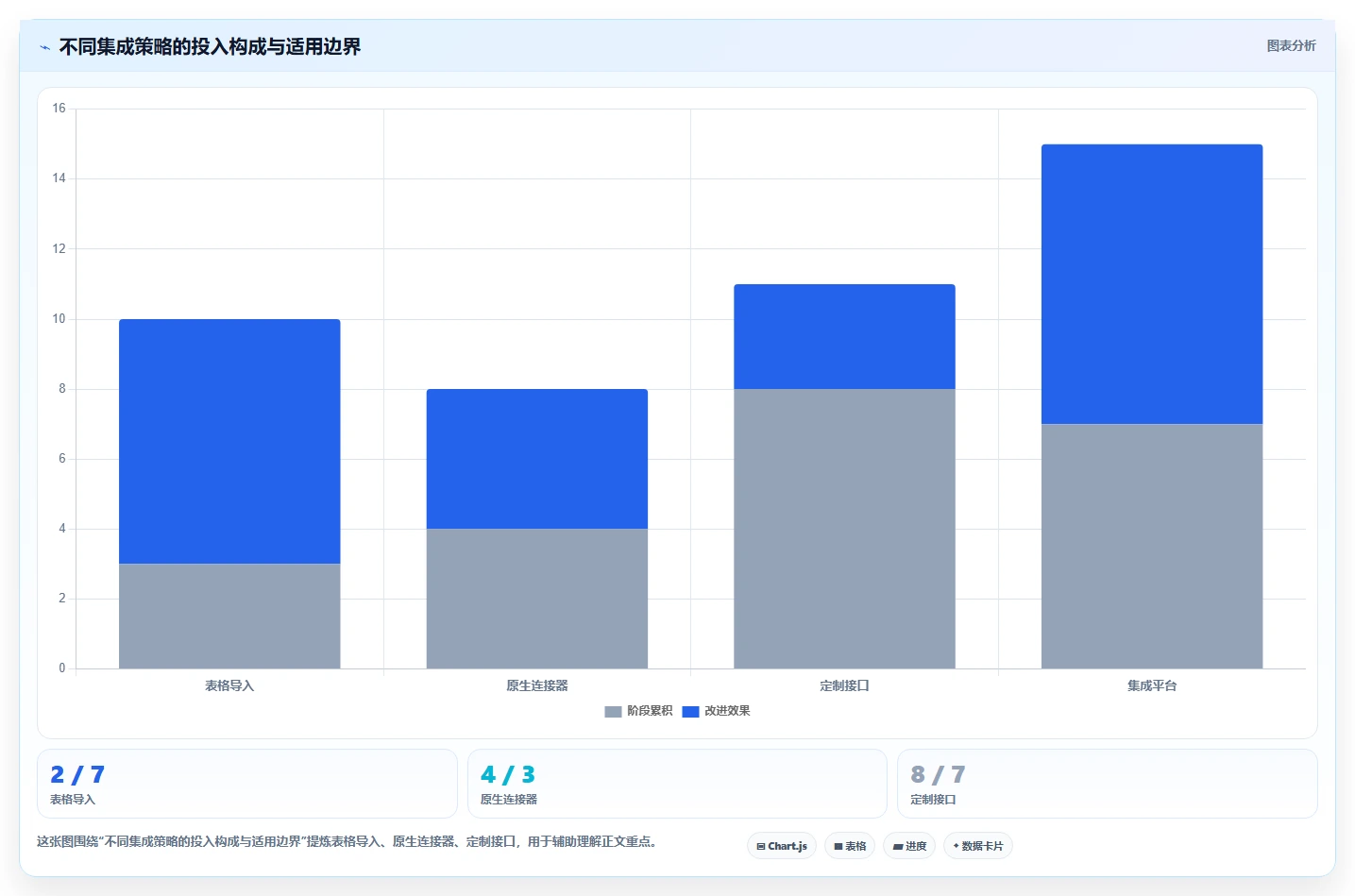The image size is (1355, 896).
Task: Click the gray bar segment for 原生连接器
Action: coord(537,599)
